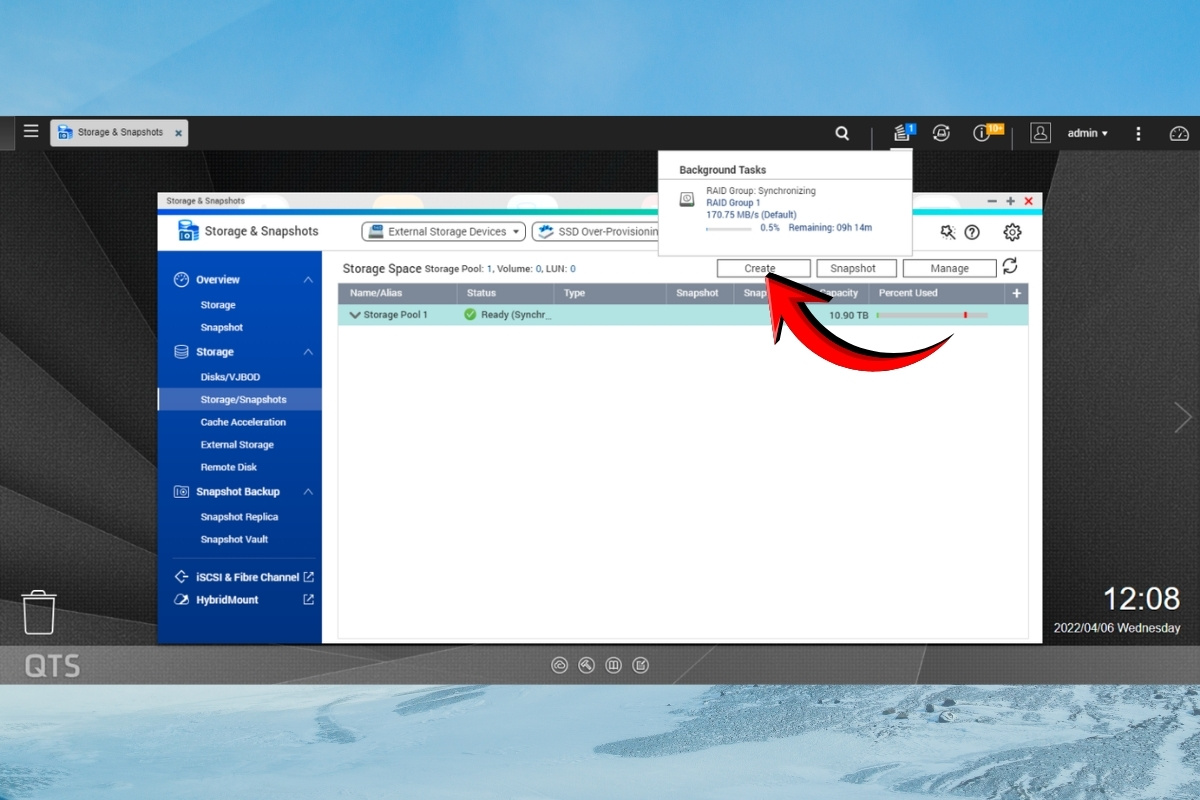This screenshot has width=1200, height=800.
Task: Sort by Type column header
Action: point(610,293)
